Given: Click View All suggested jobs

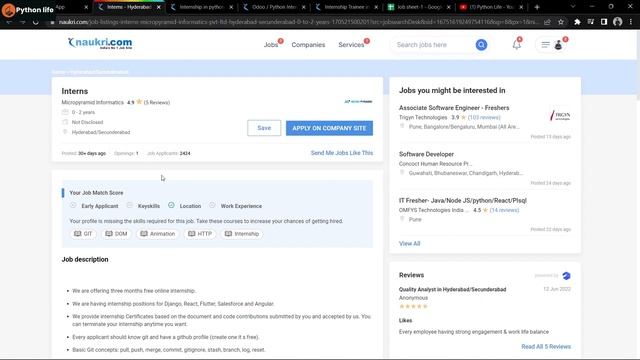Looking at the screenshot, I should (409, 244).
